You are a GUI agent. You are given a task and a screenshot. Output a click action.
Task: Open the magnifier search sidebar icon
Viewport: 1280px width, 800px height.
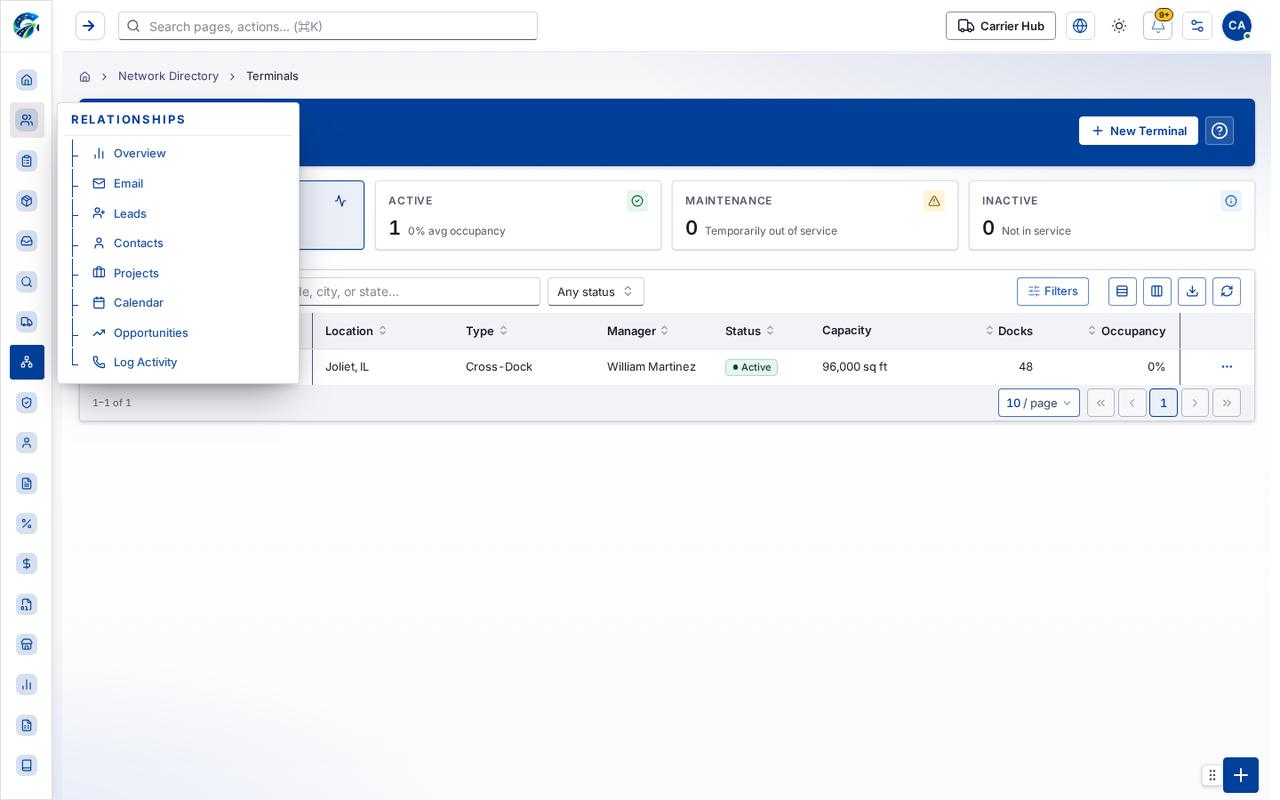click(27, 282)
